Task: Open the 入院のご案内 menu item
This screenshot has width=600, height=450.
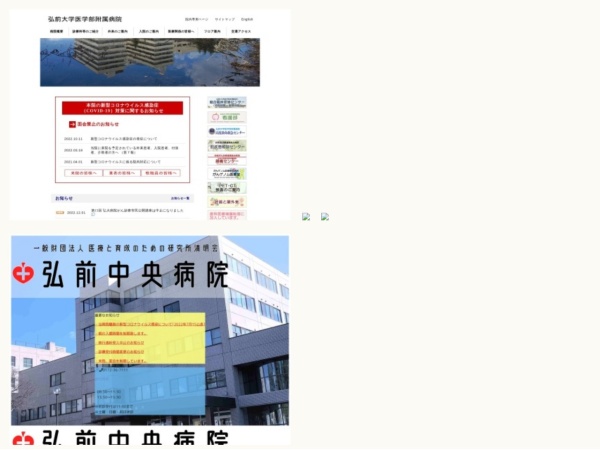Action: point(149,31)
